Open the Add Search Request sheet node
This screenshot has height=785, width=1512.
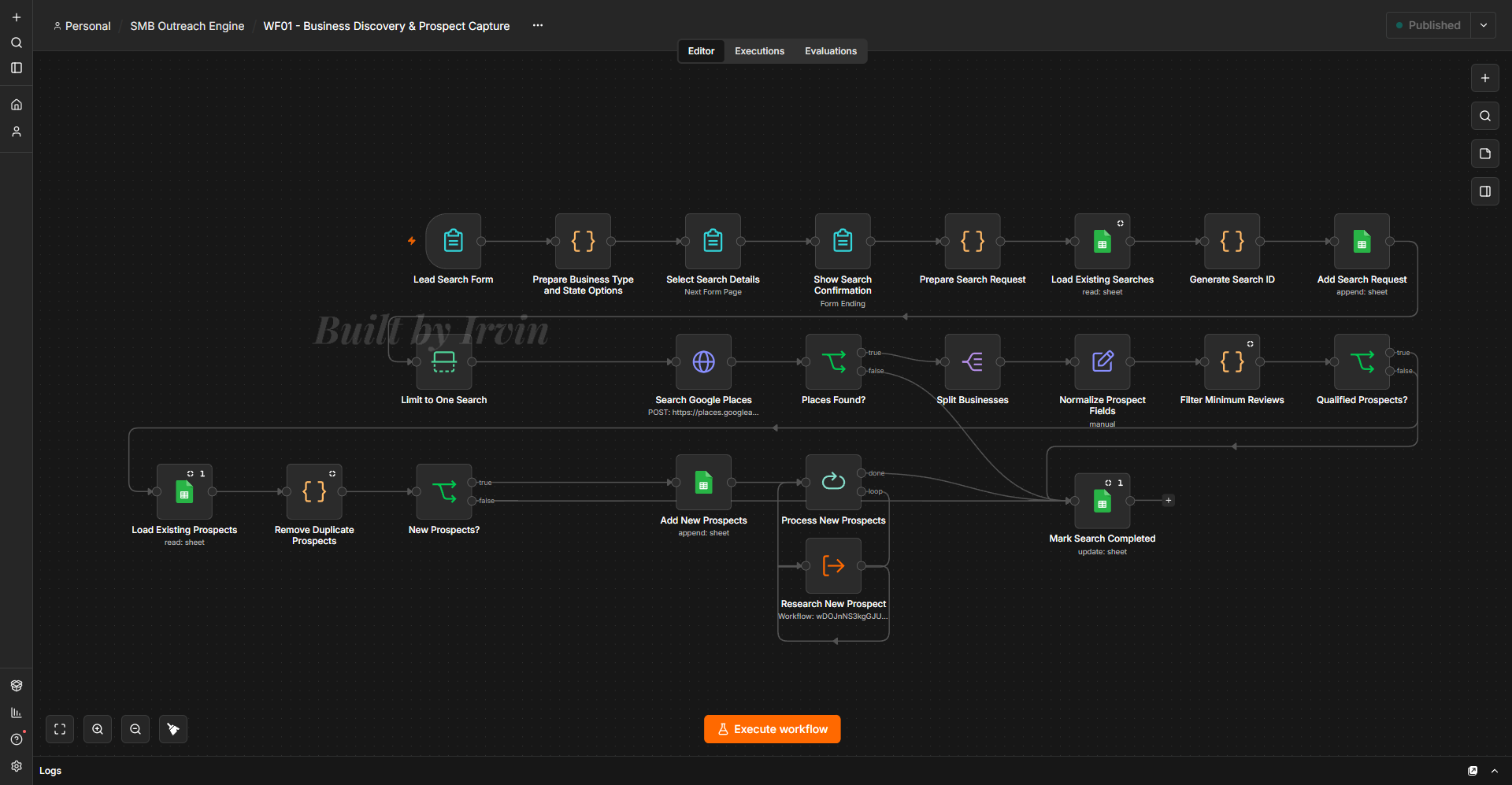[x=1362, y=241]
